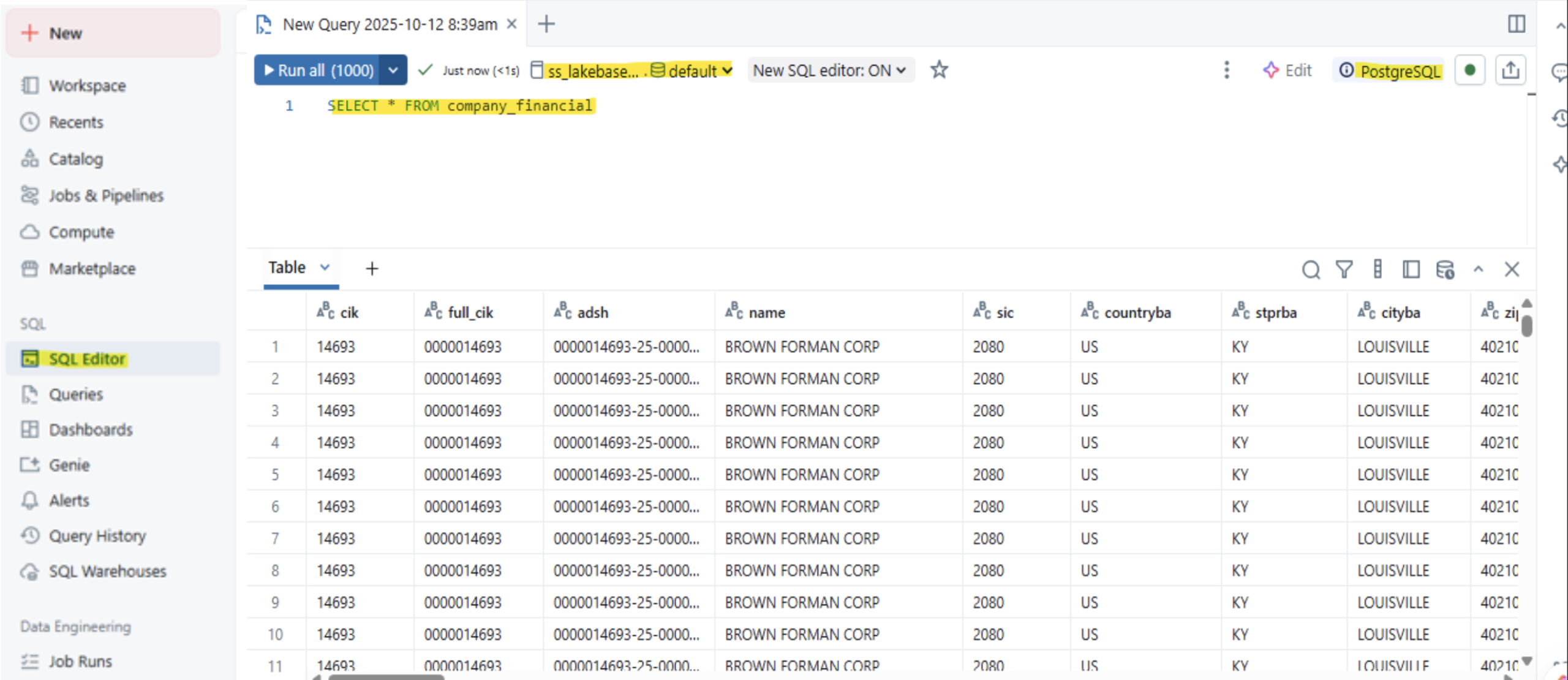Click the name column header
Viewport: 1568px width, 680px height.
tap(766, 312)
